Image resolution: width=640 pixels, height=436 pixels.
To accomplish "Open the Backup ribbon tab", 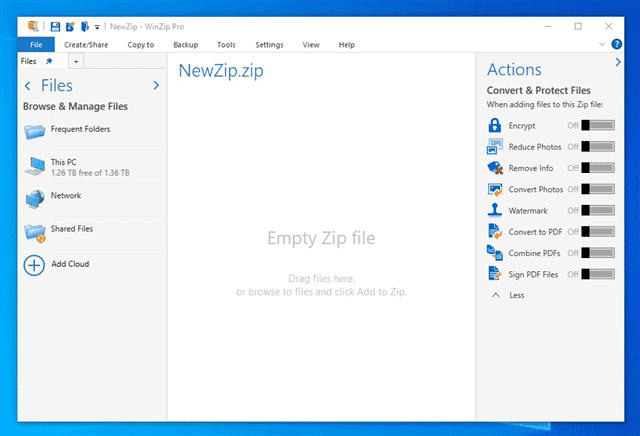I will [x=186, y=45].
